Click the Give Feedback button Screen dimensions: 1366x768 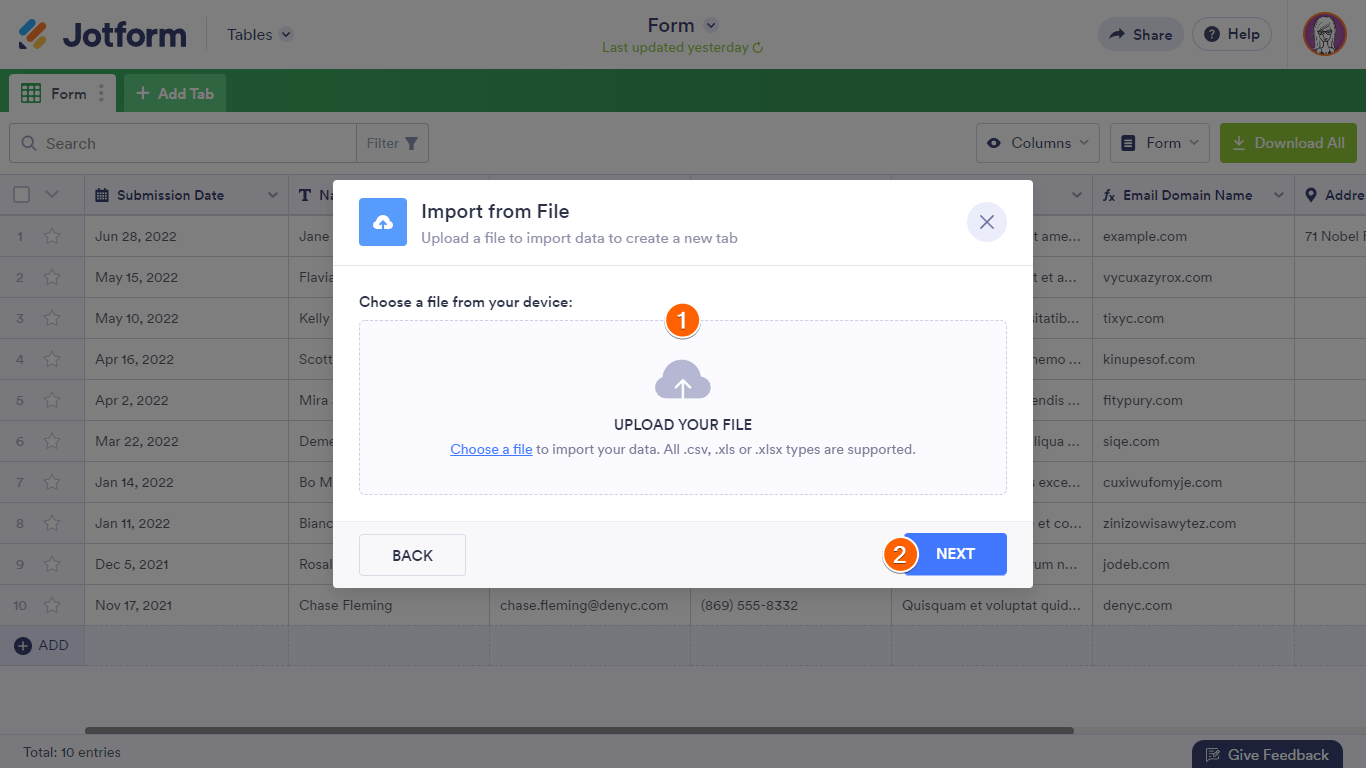pos(1266,755)
